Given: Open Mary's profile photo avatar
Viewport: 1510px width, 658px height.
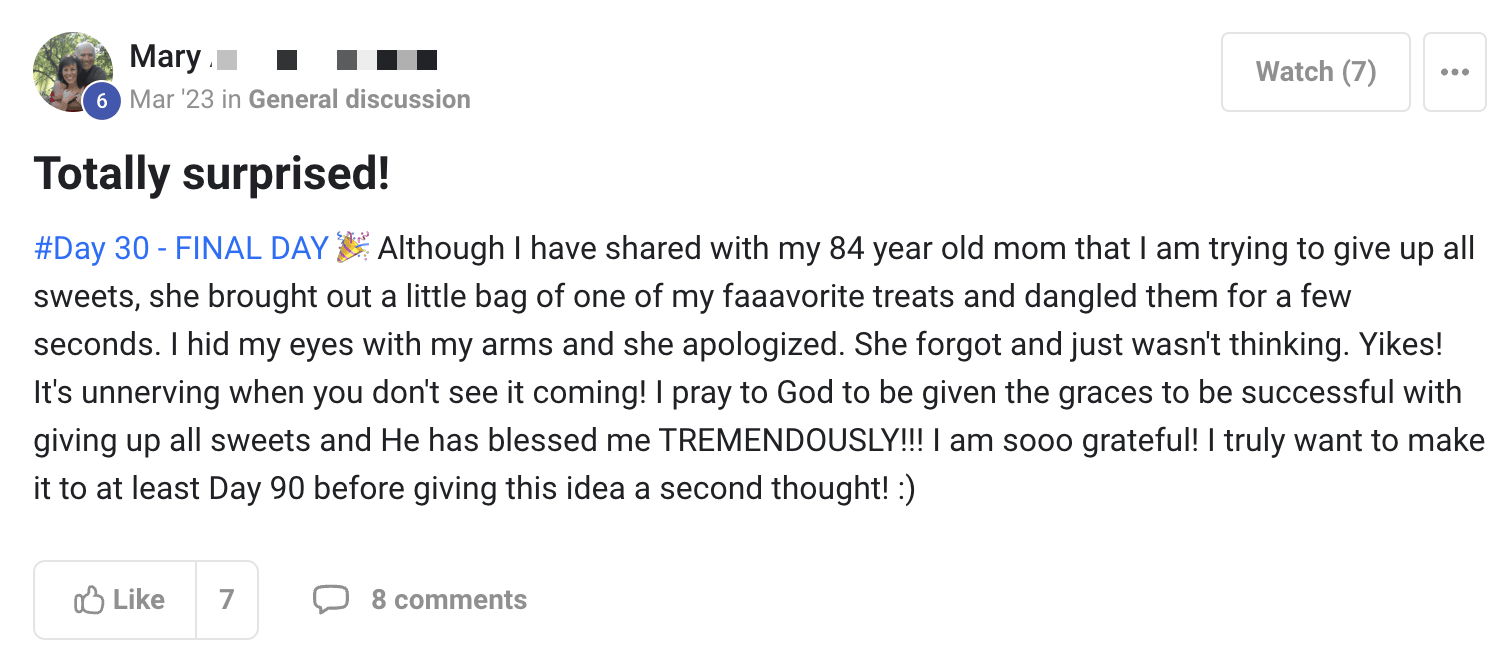Looking at the screenshot, I should tap(70, 70).
